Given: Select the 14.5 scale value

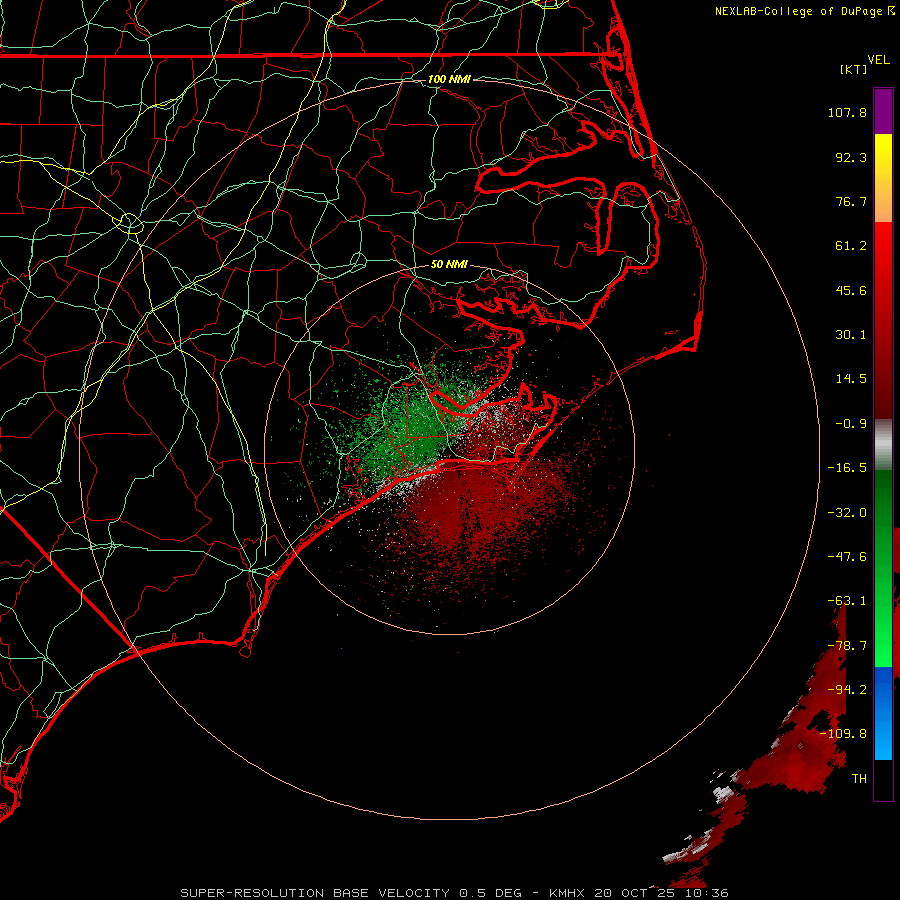Looking at the screenshot, I should [x=851, y=379].
